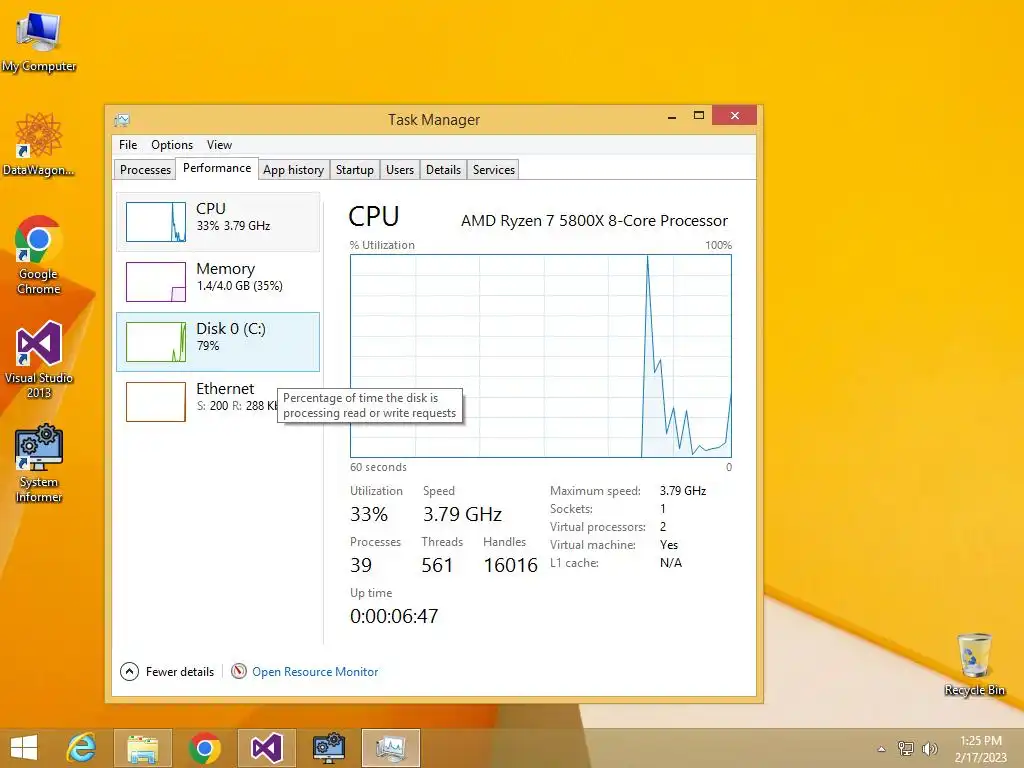Click the taskbar clock and date
Viewport: 1024px width, 768px height.
pyautogui.click(x=980, y=748)
